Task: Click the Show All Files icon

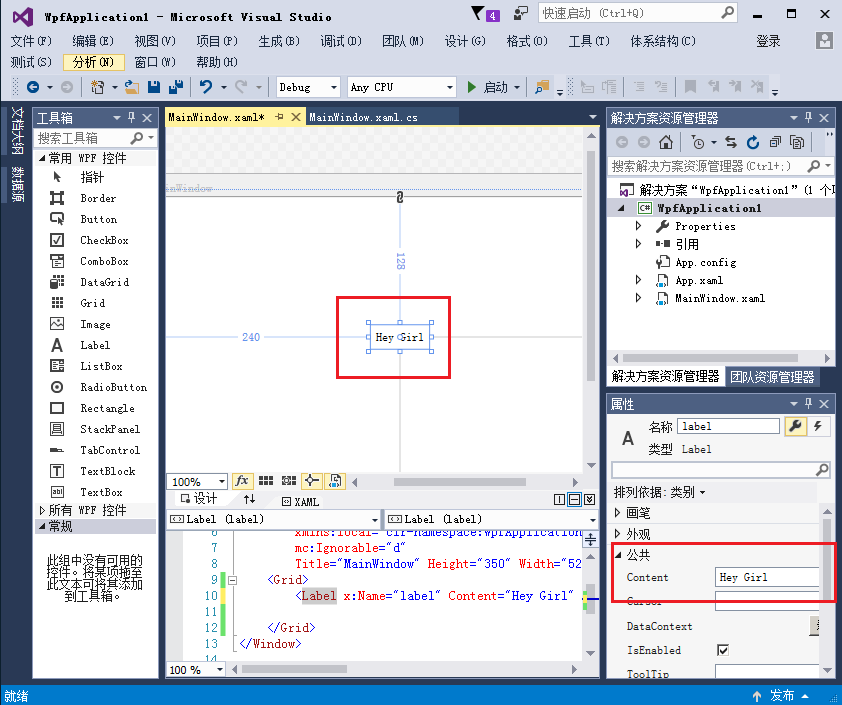Action: pyautogui.click(x=797, y=142)
